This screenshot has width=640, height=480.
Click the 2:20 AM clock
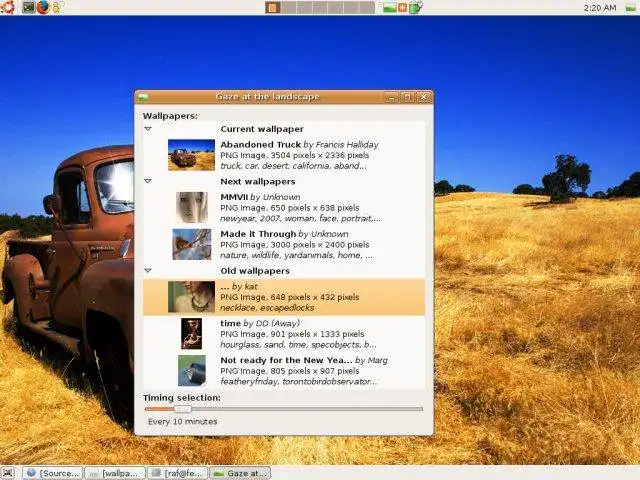click(600, 8)
